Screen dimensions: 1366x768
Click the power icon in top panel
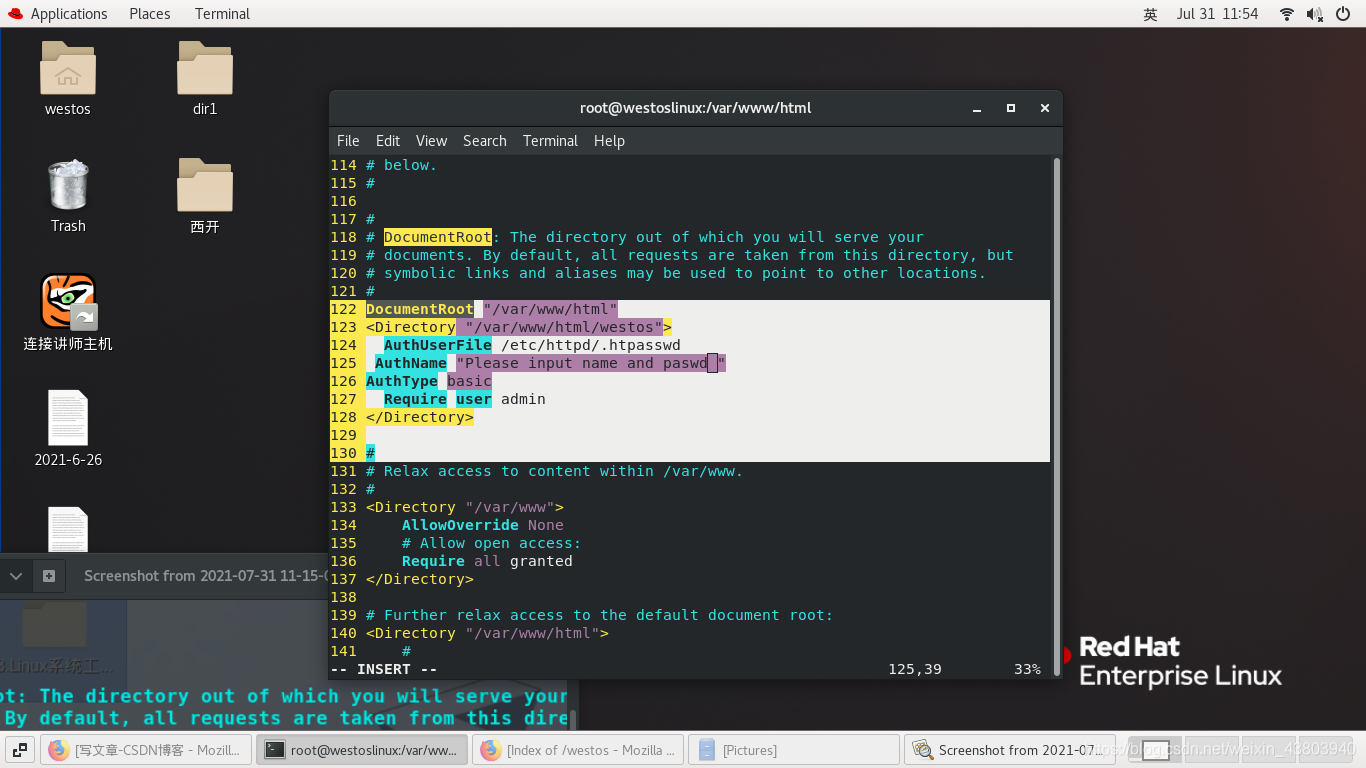point(1343,14)
